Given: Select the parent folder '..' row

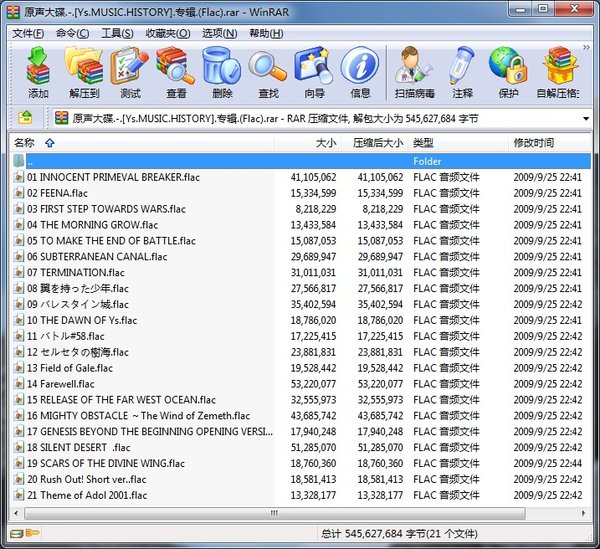Looking at the screenshot, I should tap(302, 161).
